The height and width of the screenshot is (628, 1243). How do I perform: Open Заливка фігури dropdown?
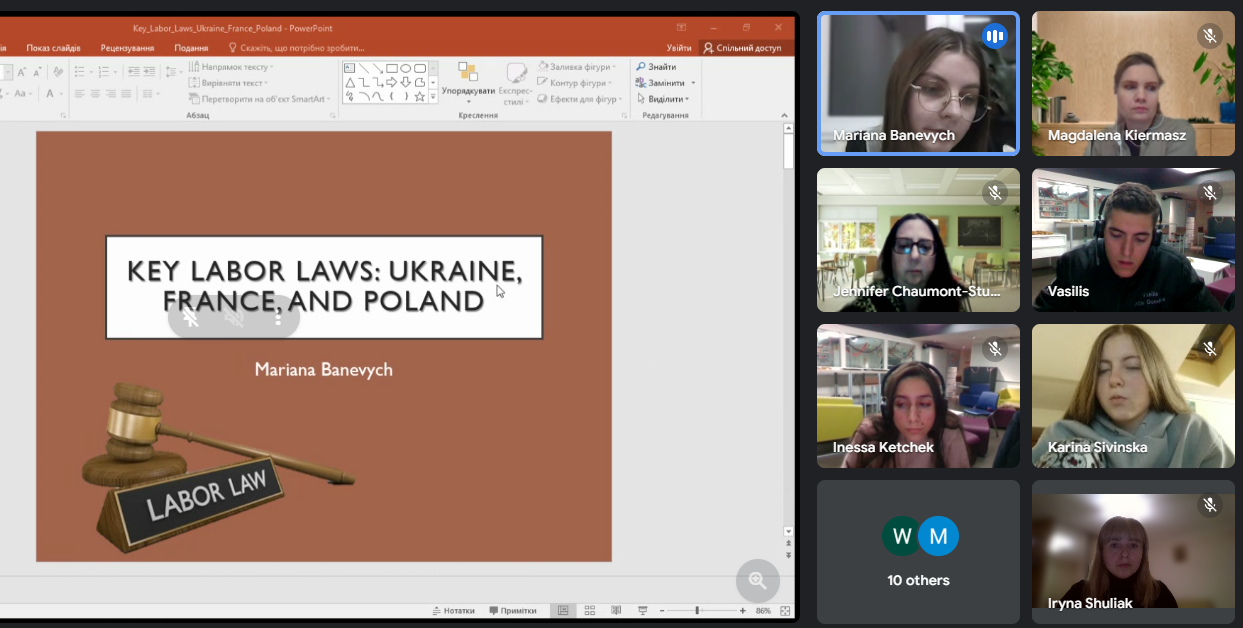tap(576, 67)
